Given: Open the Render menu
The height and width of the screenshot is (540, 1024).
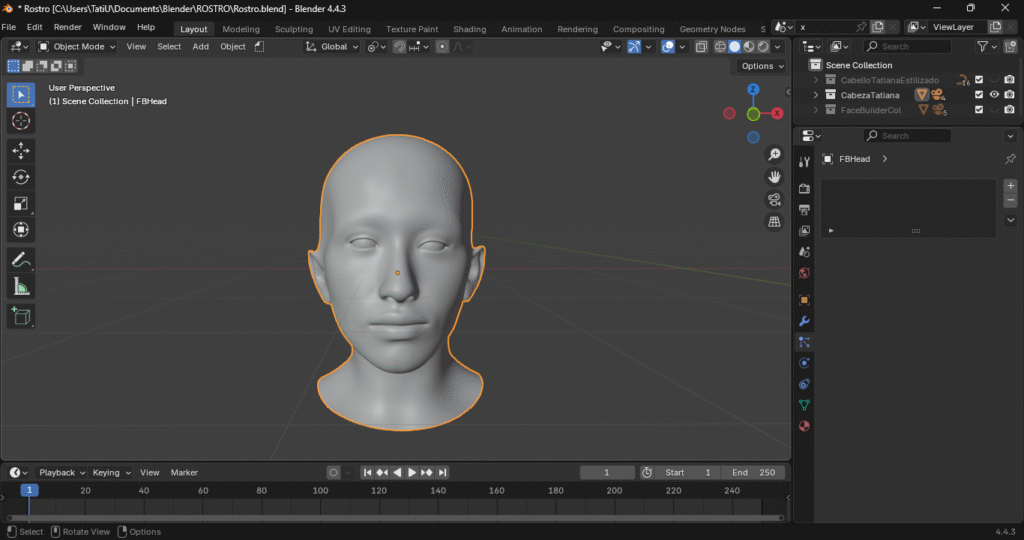Looking at the screenshot, I should click(67, 27).
